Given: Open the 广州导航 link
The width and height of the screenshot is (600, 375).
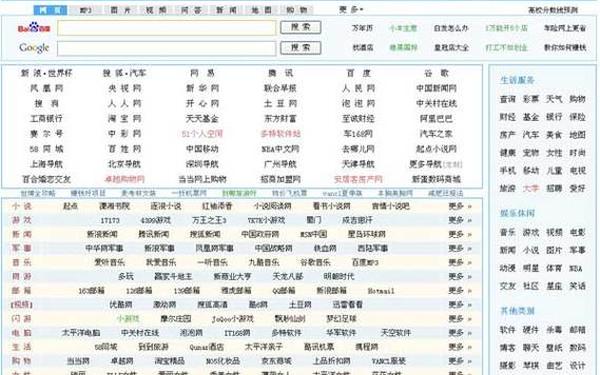Looking at the screenshot, I should coord(280,164).
